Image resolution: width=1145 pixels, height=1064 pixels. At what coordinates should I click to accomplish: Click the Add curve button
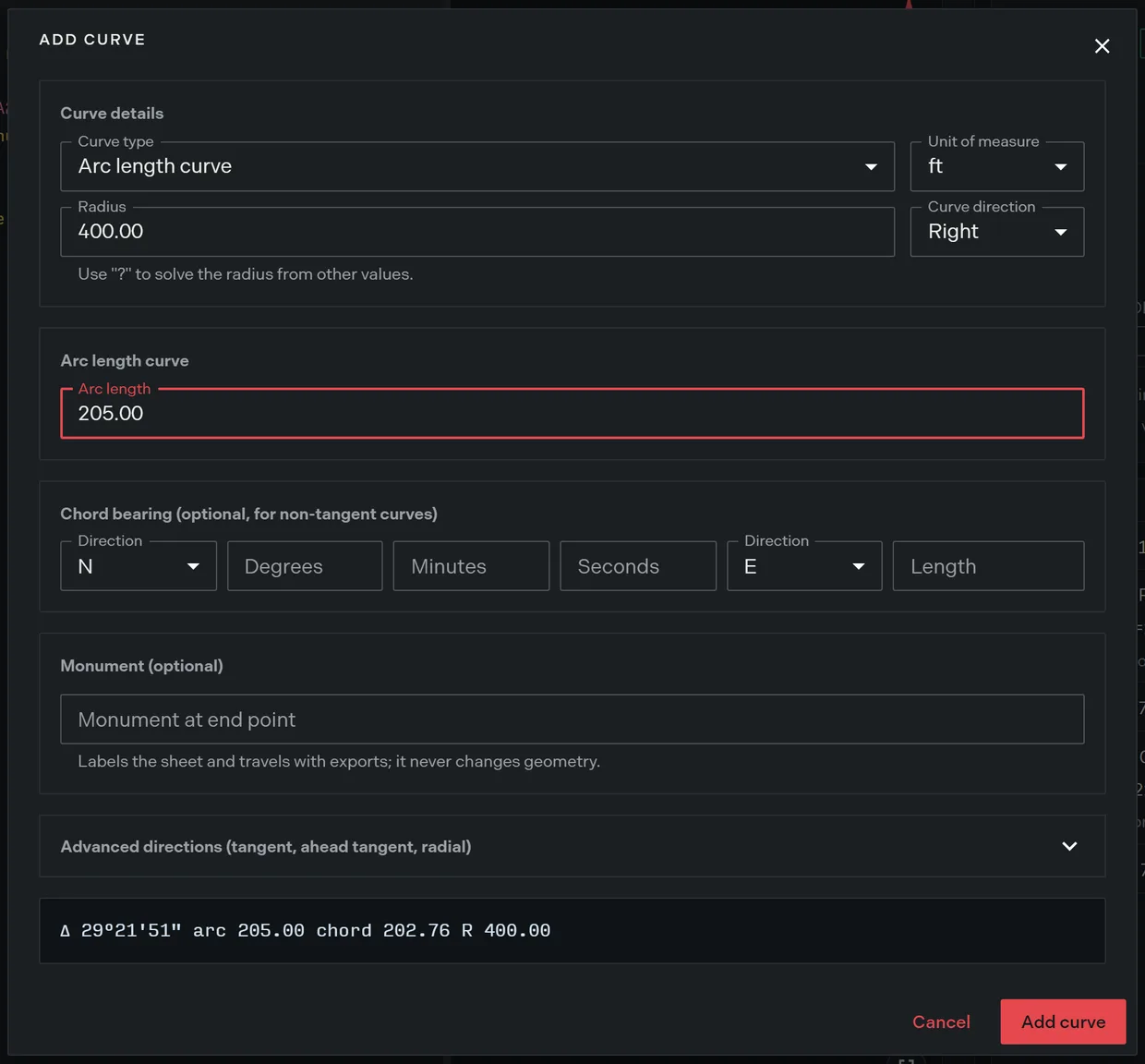(x=1063, y=1022)
